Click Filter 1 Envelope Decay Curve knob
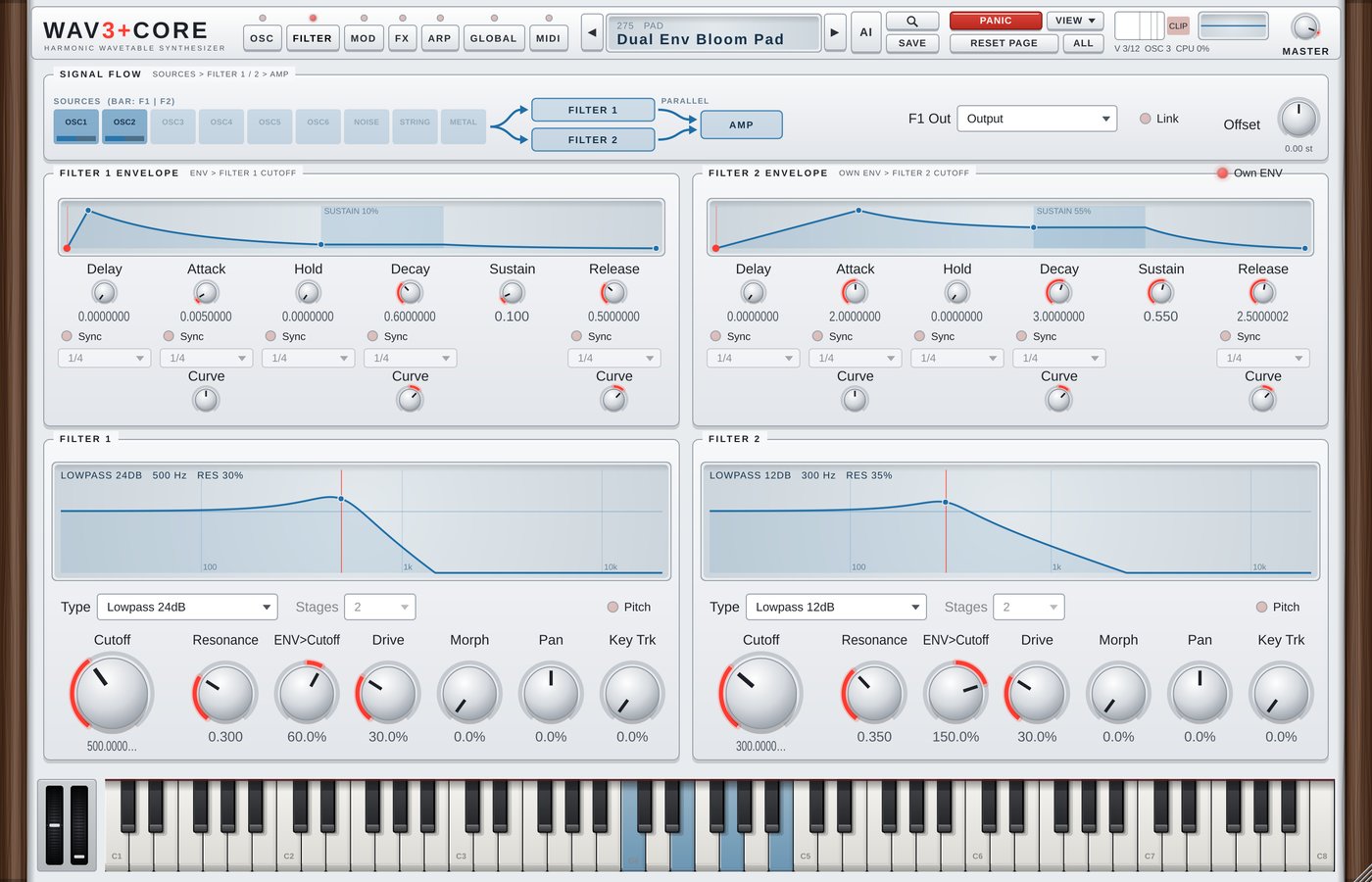This screenshot has height=882, width=1372. click(410, 399)
